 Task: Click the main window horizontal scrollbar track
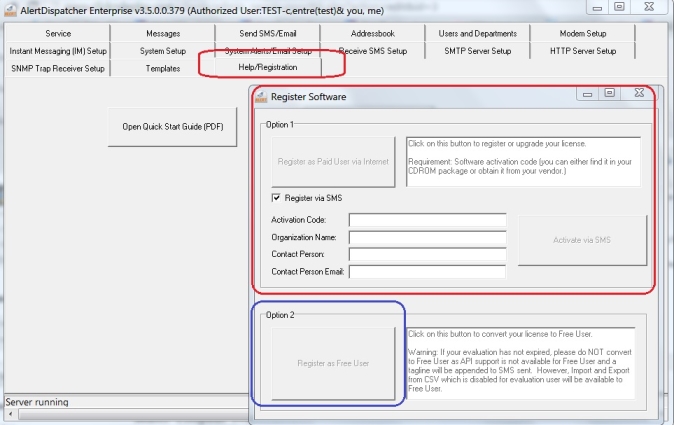[133, 415]
